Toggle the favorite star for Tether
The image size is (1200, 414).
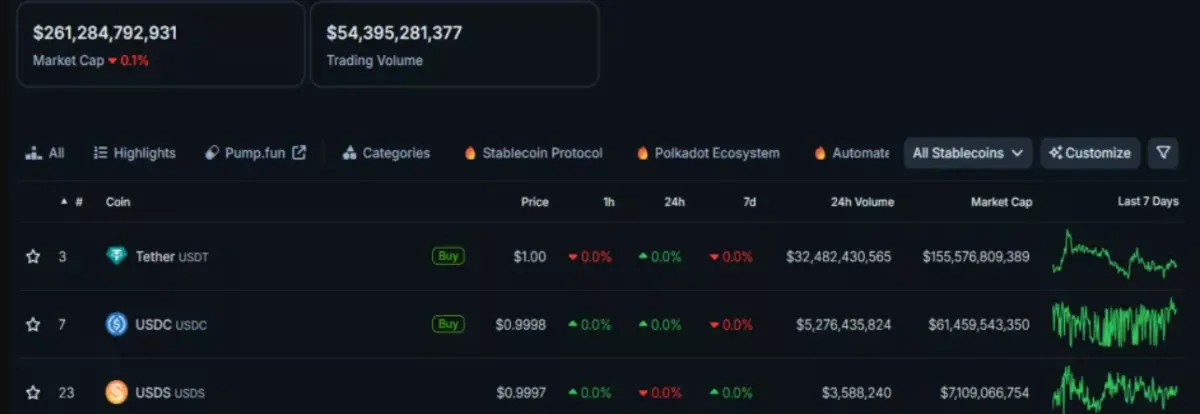point(33,256)
